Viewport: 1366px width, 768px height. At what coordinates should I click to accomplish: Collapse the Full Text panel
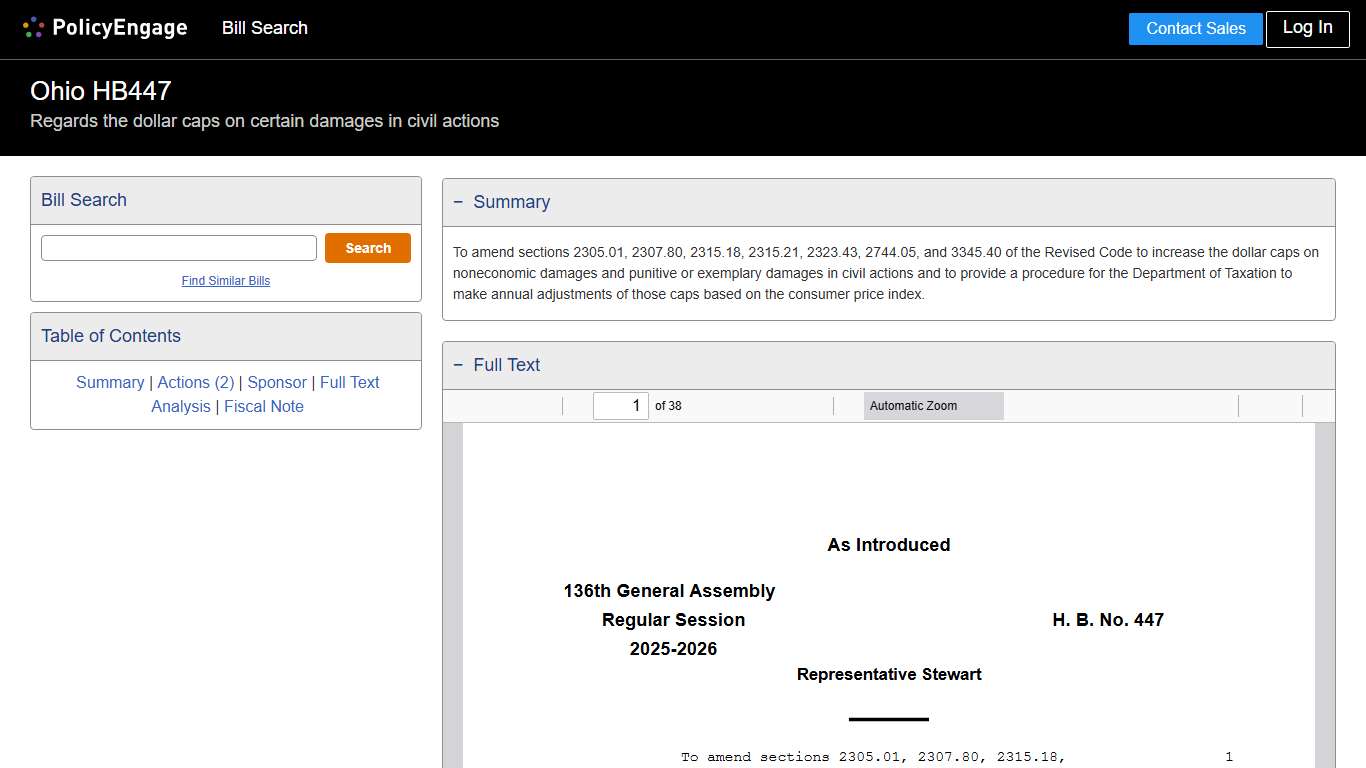click(458, 364)
